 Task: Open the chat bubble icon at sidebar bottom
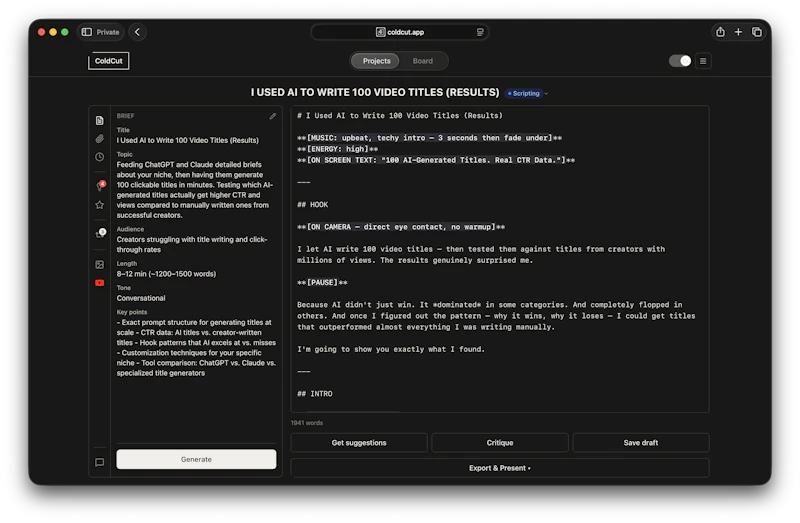(x=99, y=462)
